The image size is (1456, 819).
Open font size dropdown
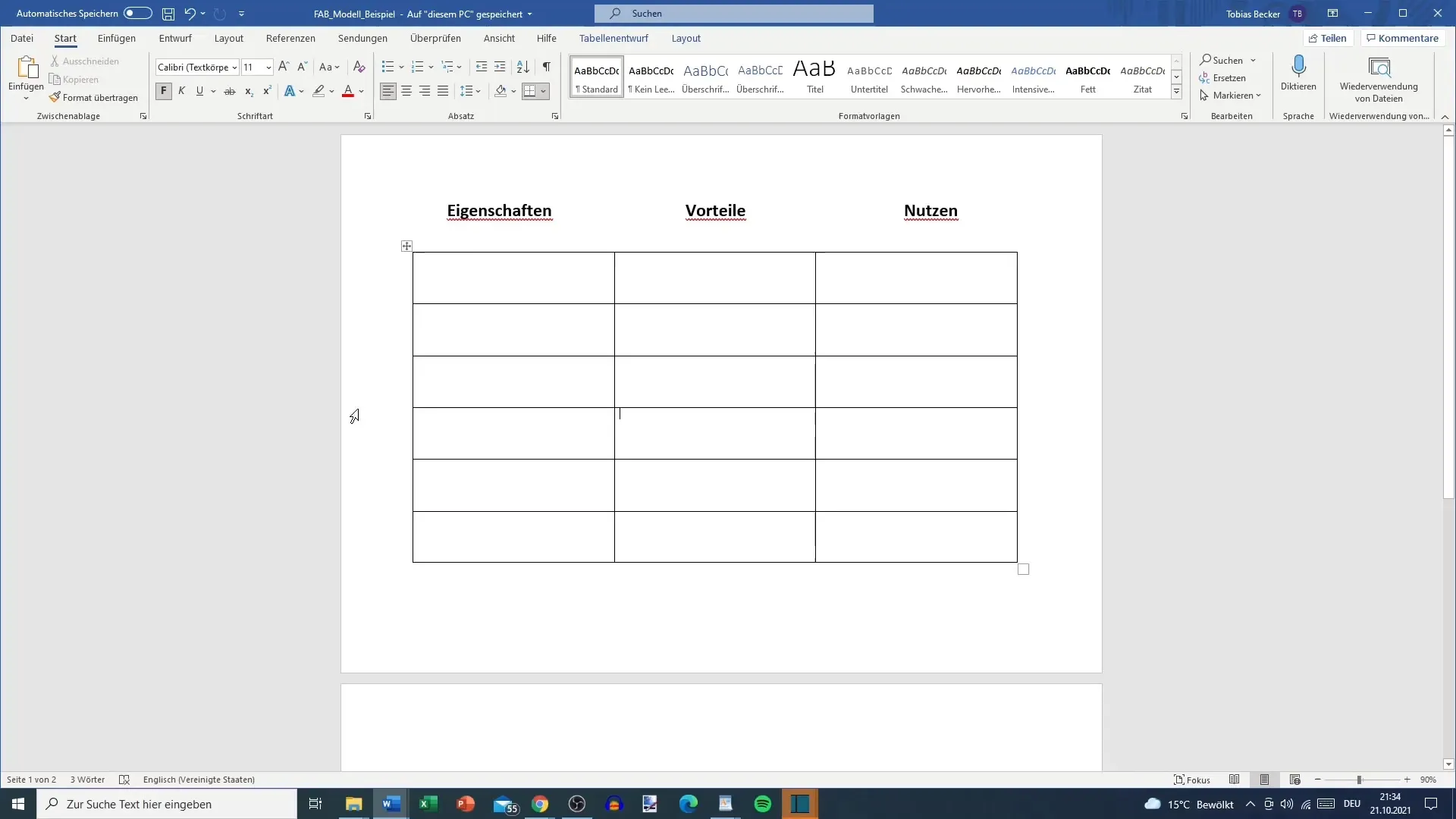(x=268, y=67)
